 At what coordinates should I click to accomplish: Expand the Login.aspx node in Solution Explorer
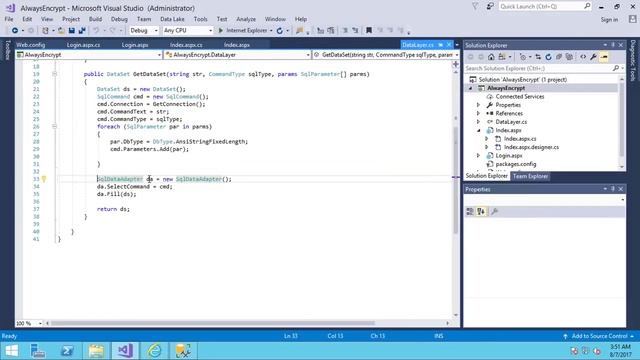478,156
